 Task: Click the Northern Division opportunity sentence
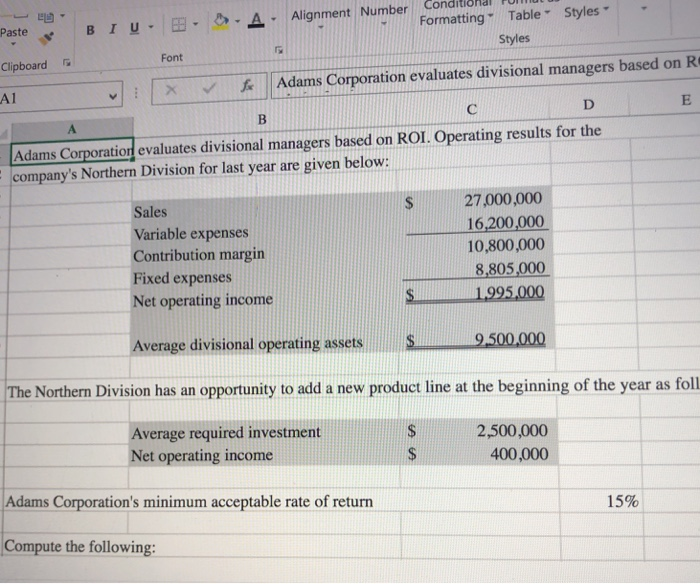(353, 388)
